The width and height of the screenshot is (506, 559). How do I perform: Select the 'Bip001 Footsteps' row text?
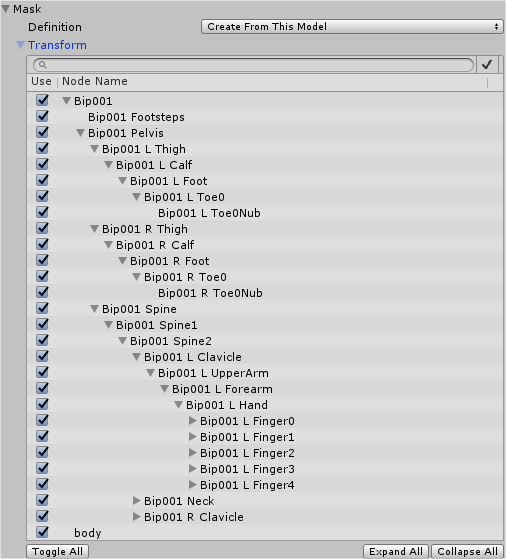pyautogui.click(x=136, y=117)
